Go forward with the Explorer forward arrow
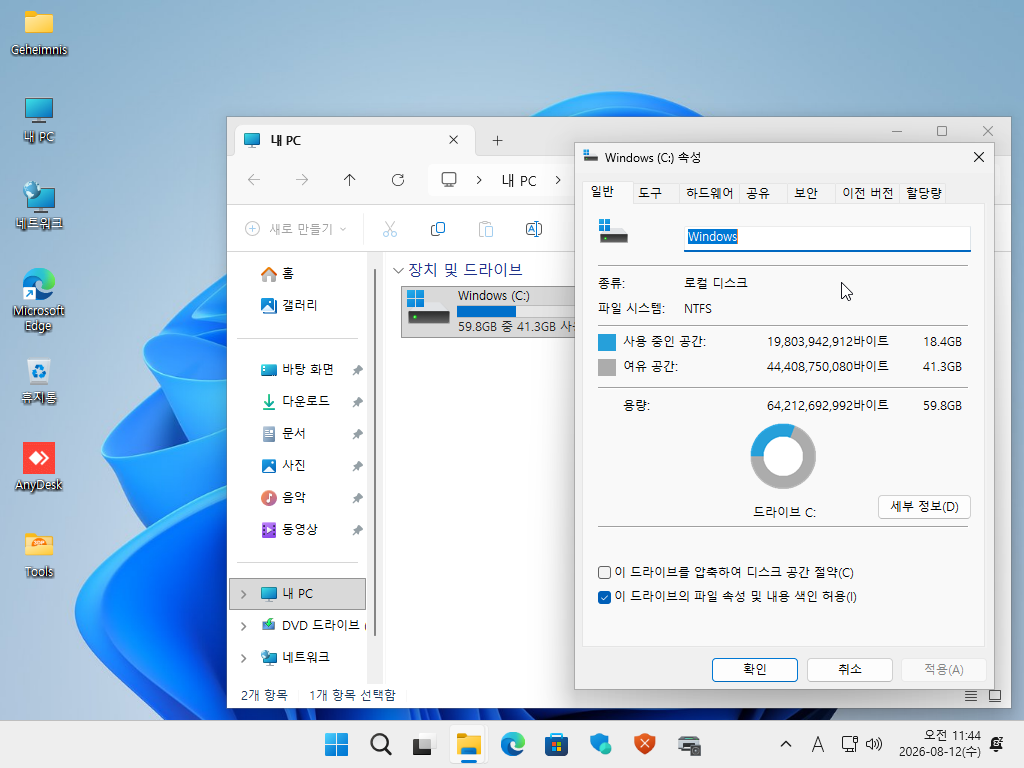Image resolution: width=1024 pixels, height=768 pixels. pos(302,180)
